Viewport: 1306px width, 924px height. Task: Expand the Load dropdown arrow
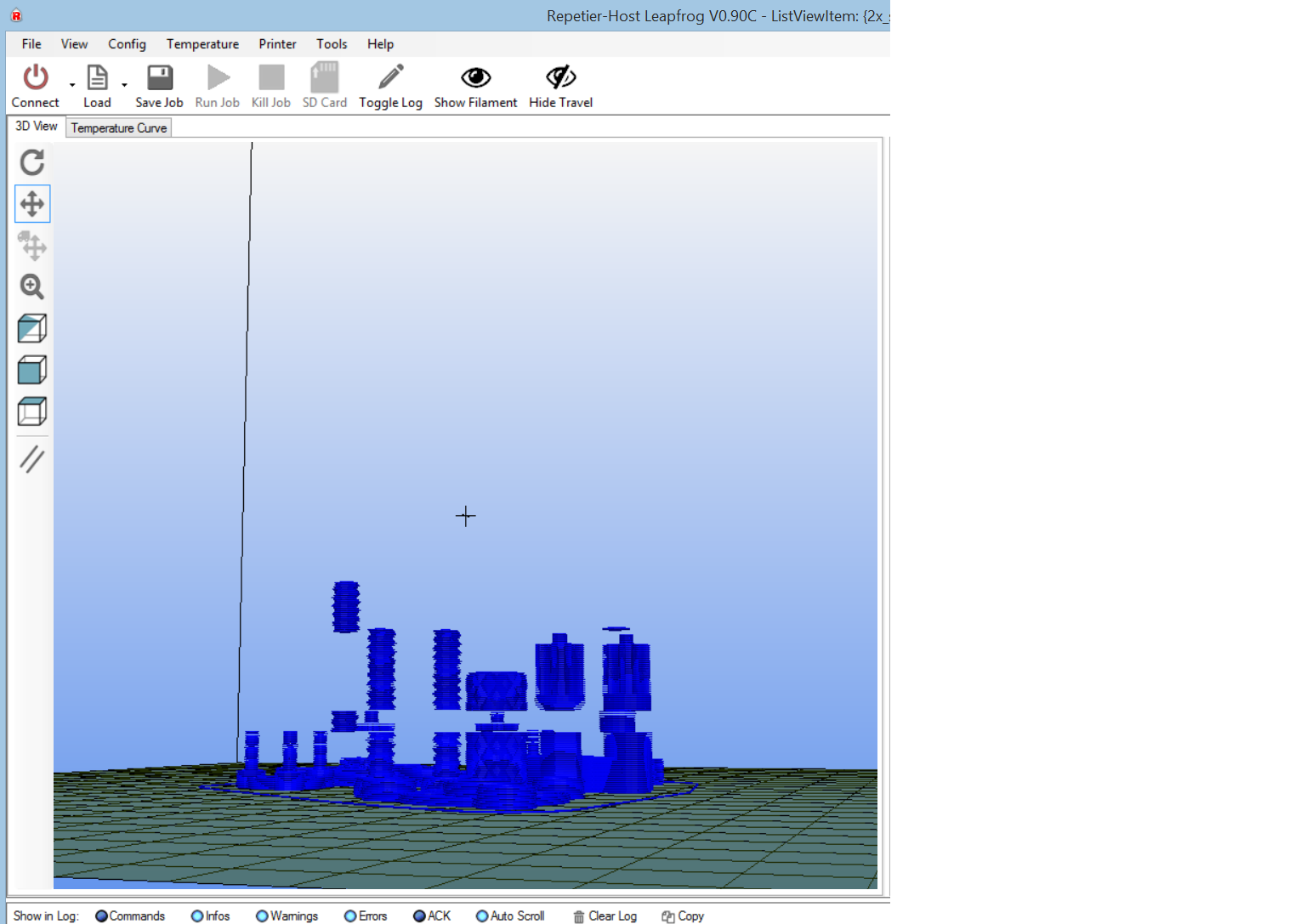[124, 85]
